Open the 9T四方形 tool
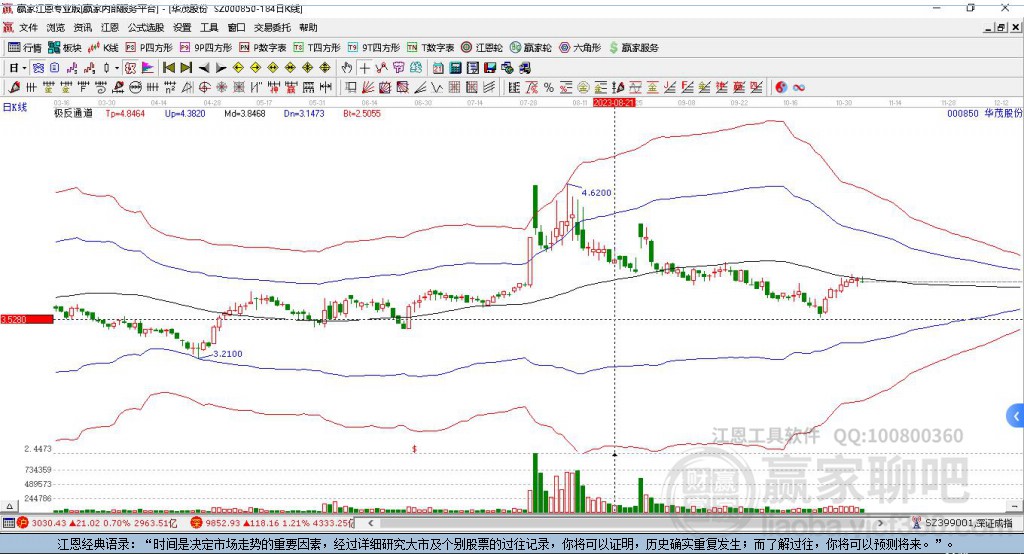 coord(374,48)
